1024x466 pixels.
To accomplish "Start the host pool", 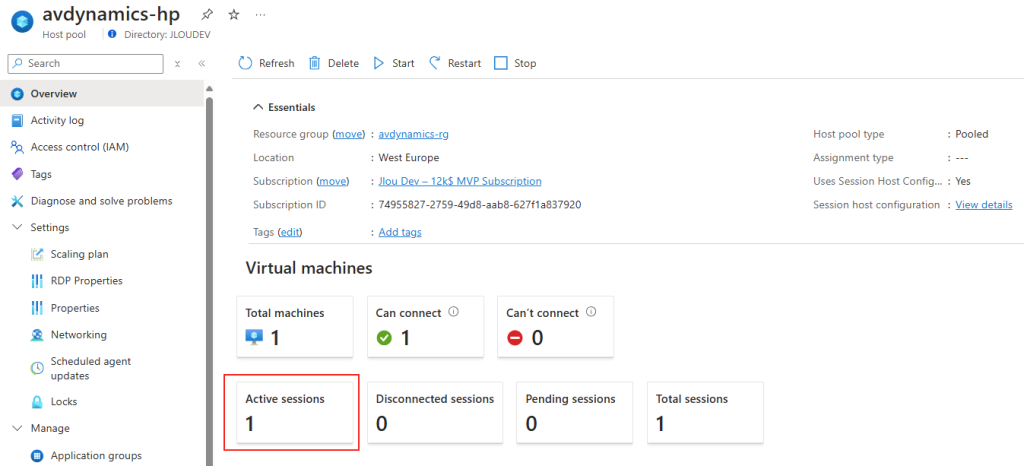I will (394, 63).
